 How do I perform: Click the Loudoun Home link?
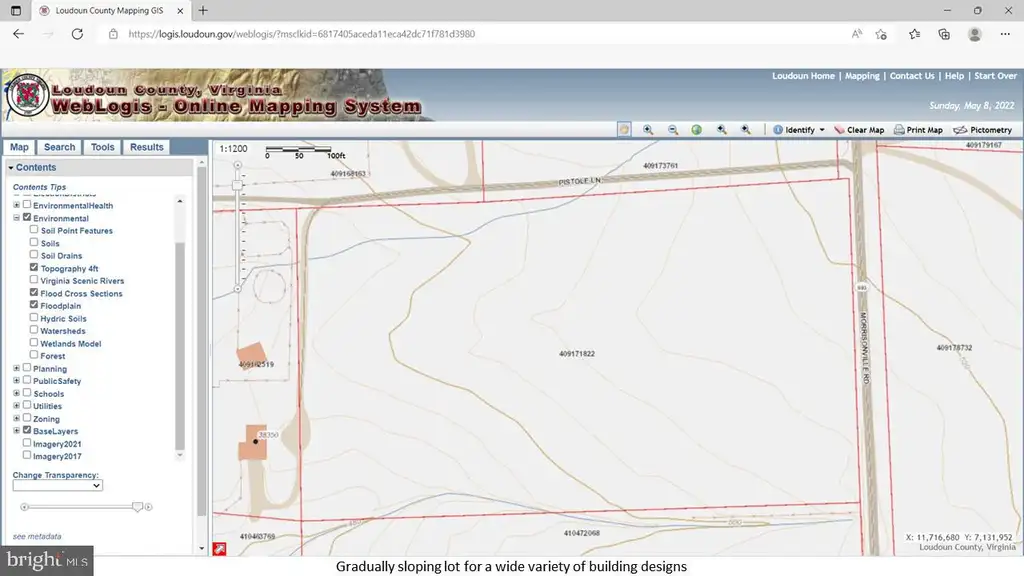pyautogui.click(x=803, y=76)
